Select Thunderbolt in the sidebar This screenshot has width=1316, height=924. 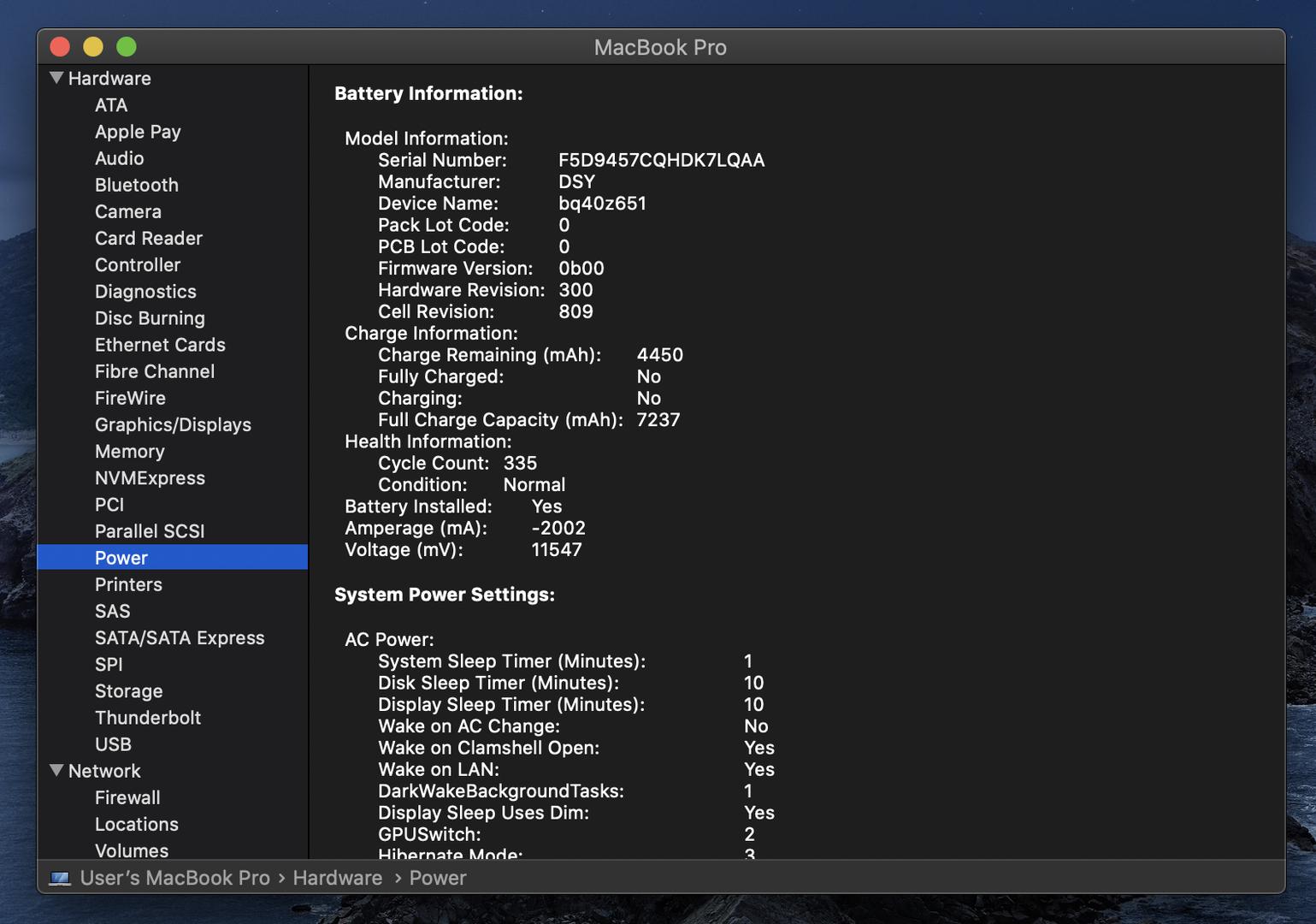coord(148,717)
